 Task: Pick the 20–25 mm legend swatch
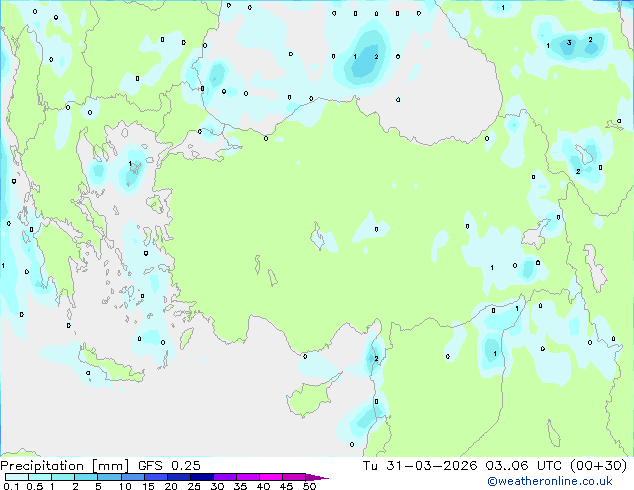pyautogui.click(x=178, y=477)
